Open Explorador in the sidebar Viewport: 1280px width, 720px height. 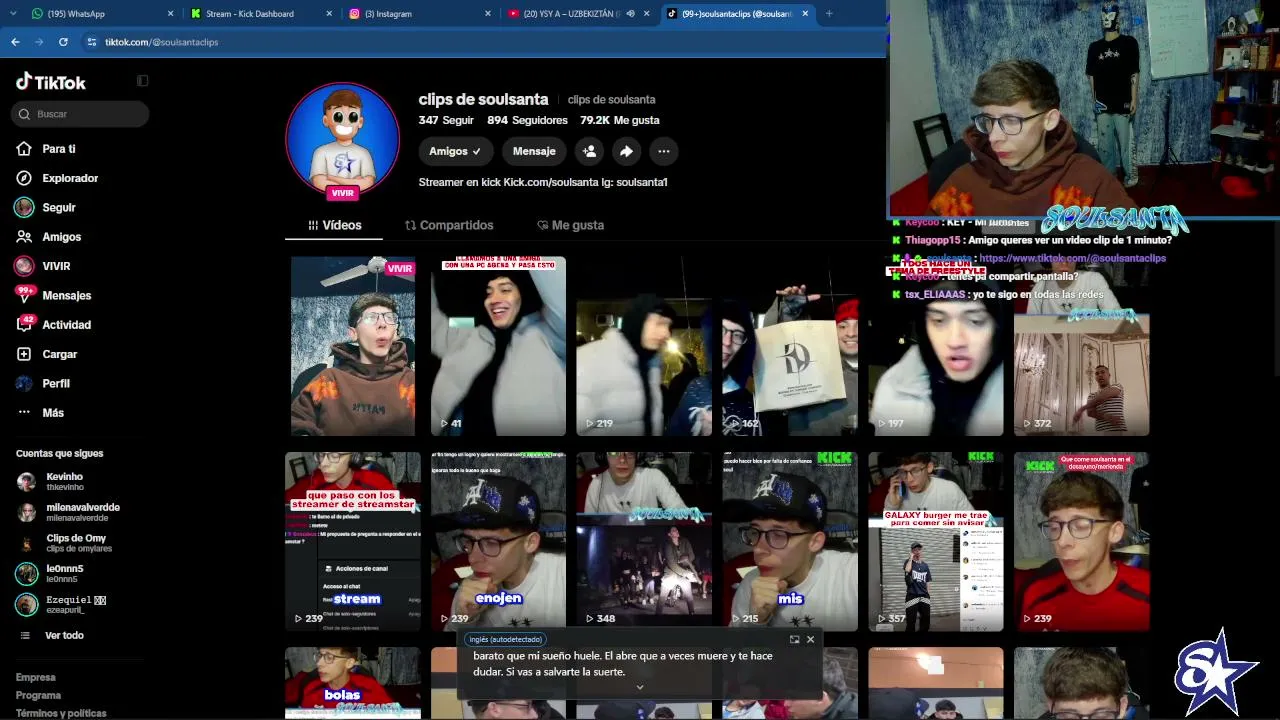click(70, 178)
